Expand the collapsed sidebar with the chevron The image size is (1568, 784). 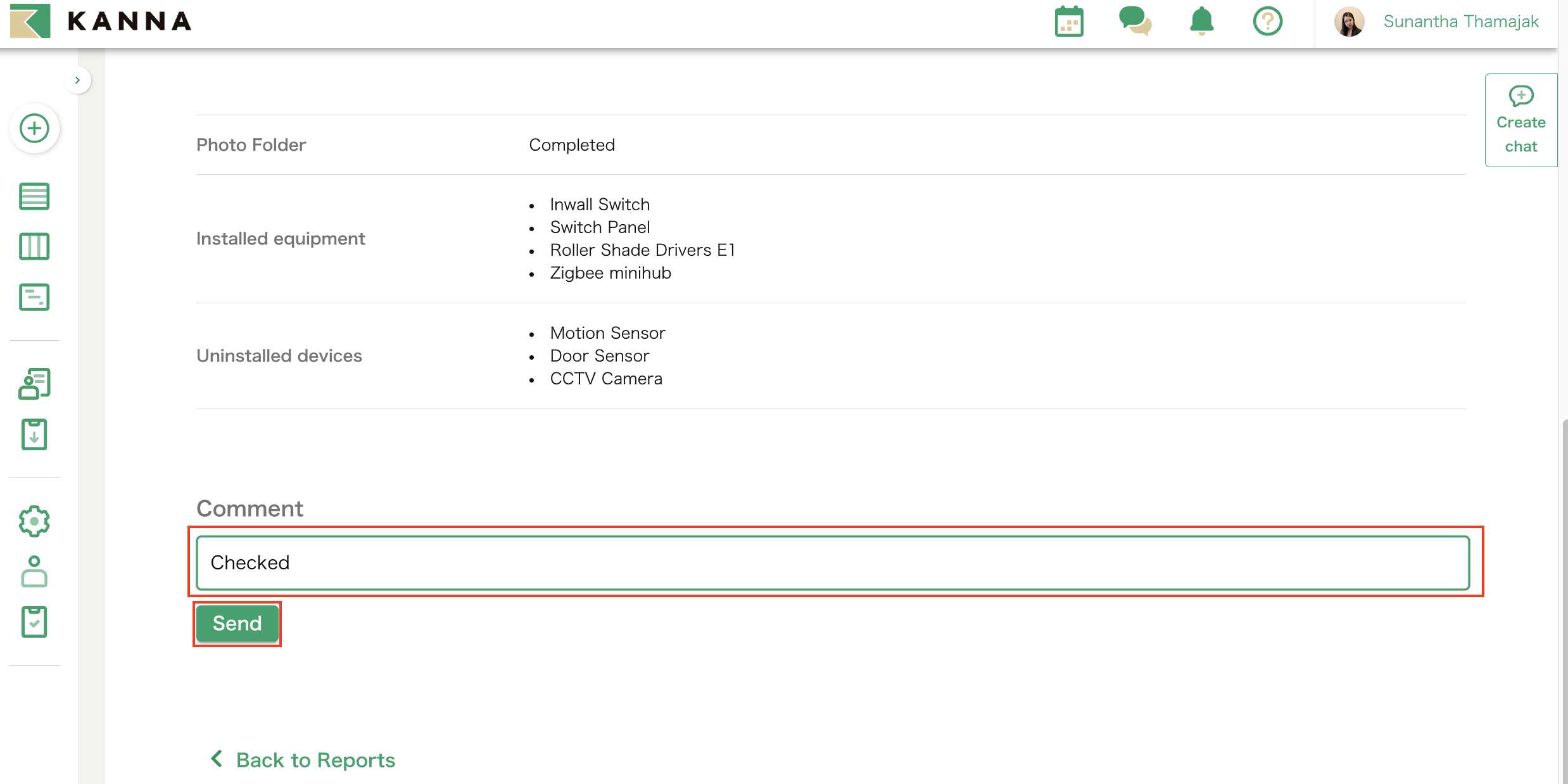point(77,79)
